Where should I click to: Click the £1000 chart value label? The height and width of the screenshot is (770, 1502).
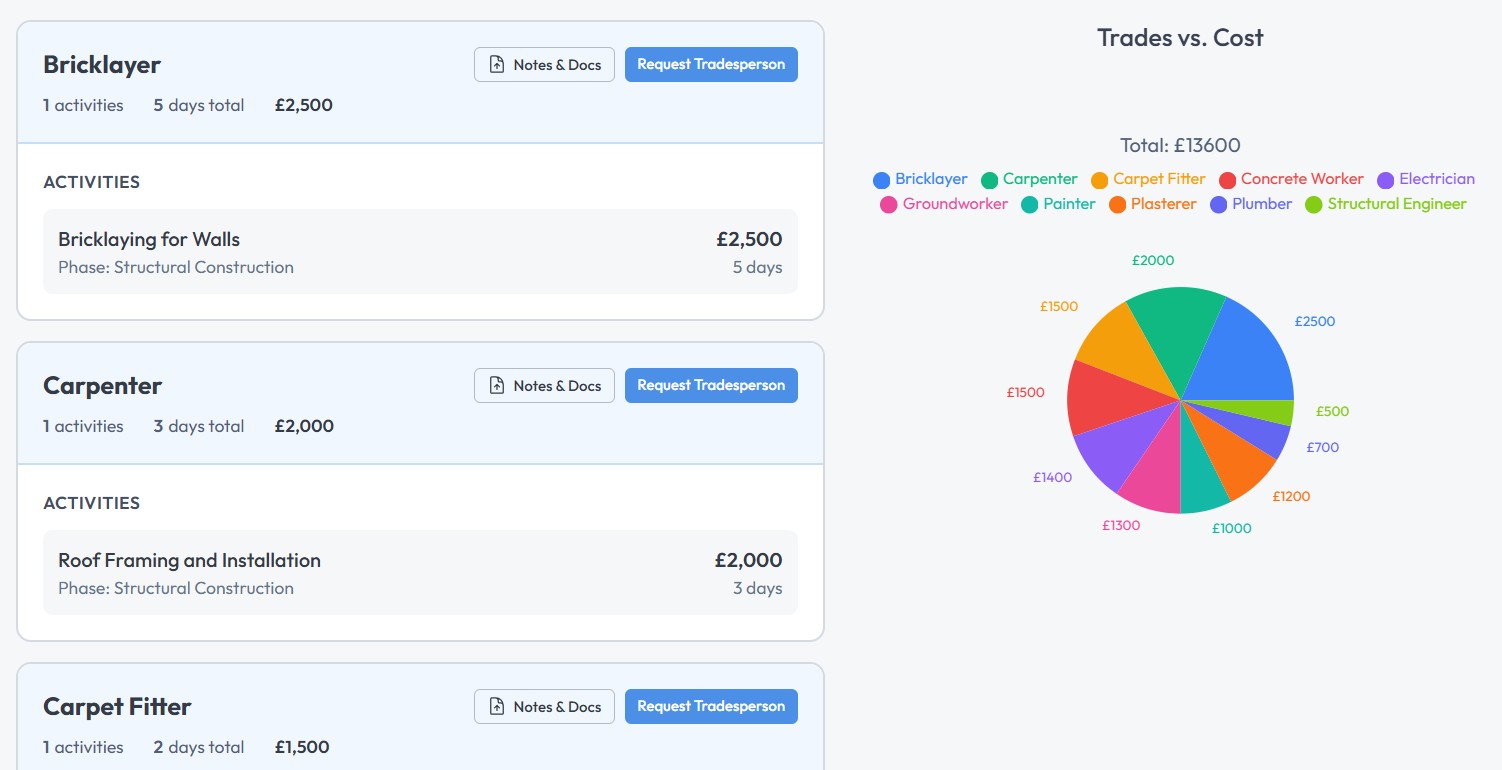[x=1231, y=528]
